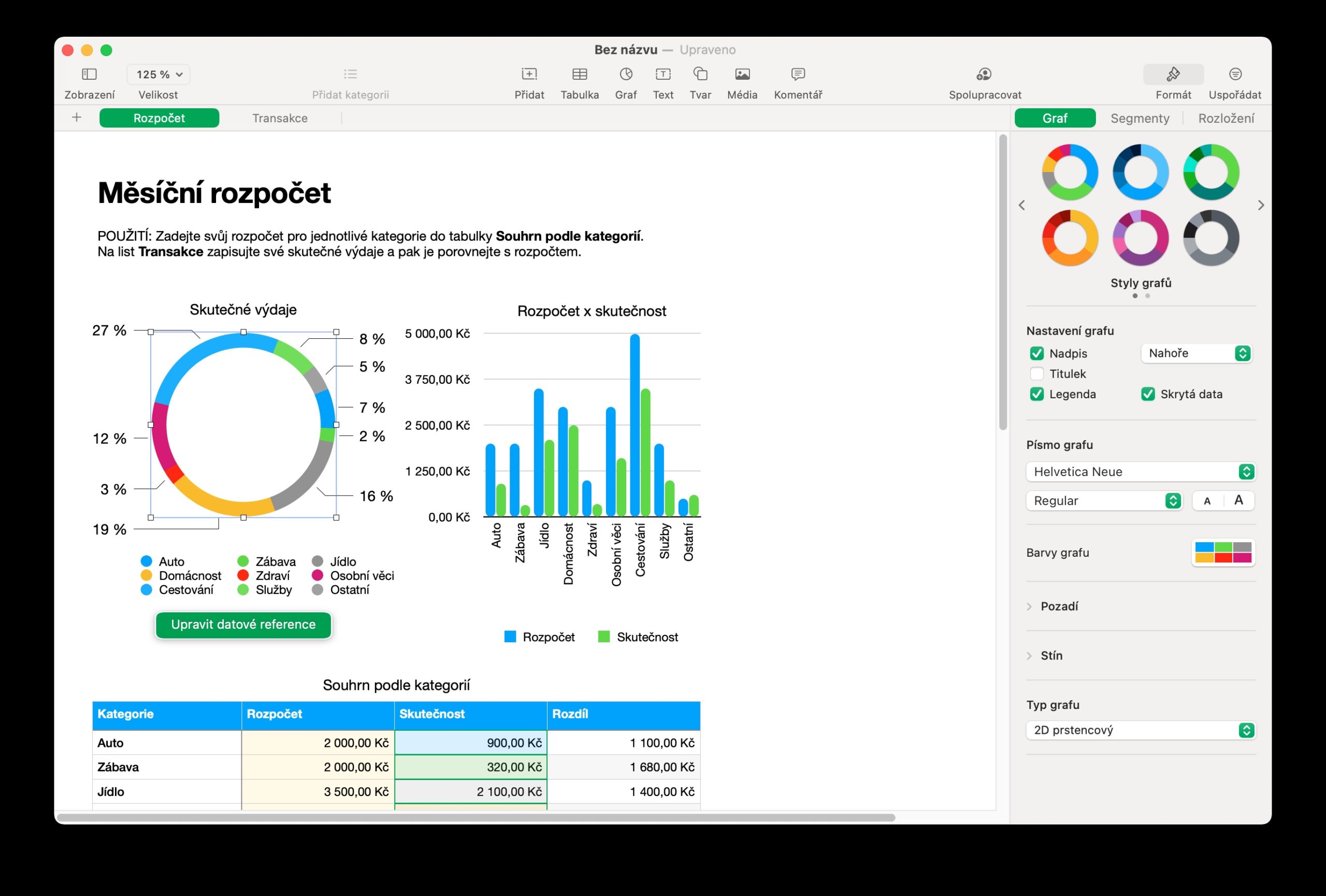Click the Upravit datové reference button
The image size is (1326, 896).
point(243,625)
